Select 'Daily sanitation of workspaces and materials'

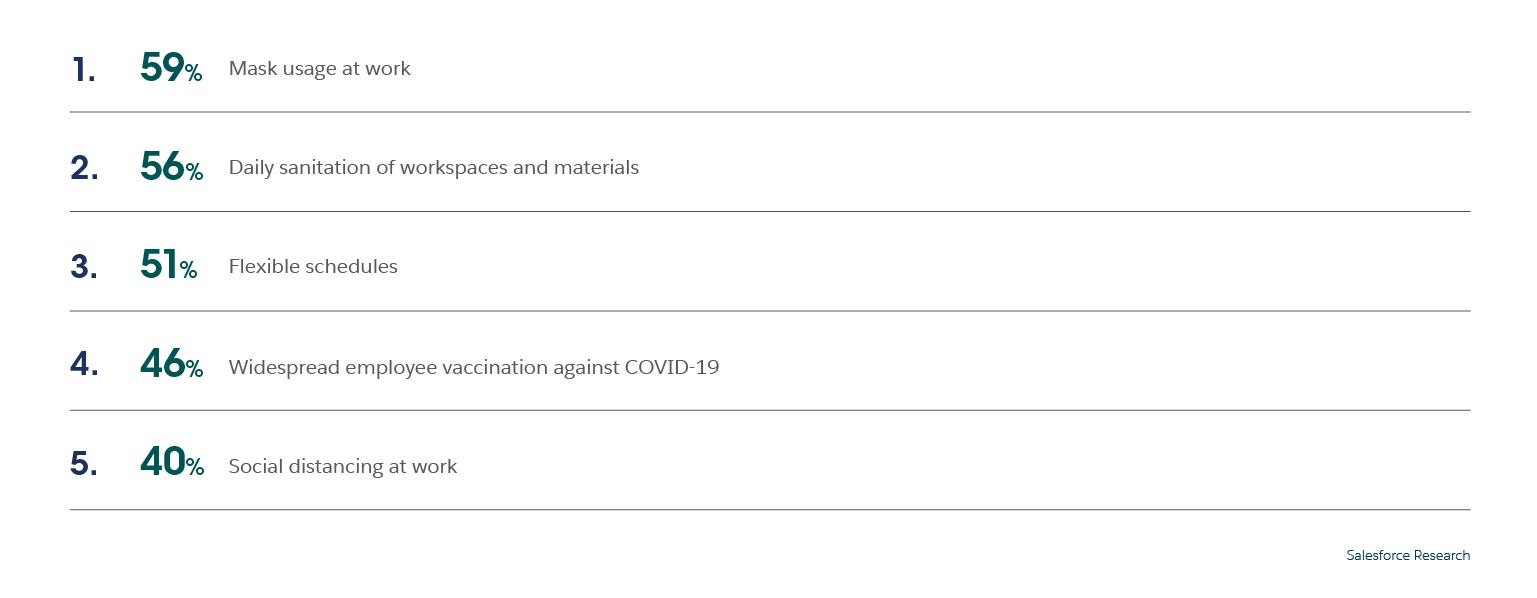coord(433,168)
